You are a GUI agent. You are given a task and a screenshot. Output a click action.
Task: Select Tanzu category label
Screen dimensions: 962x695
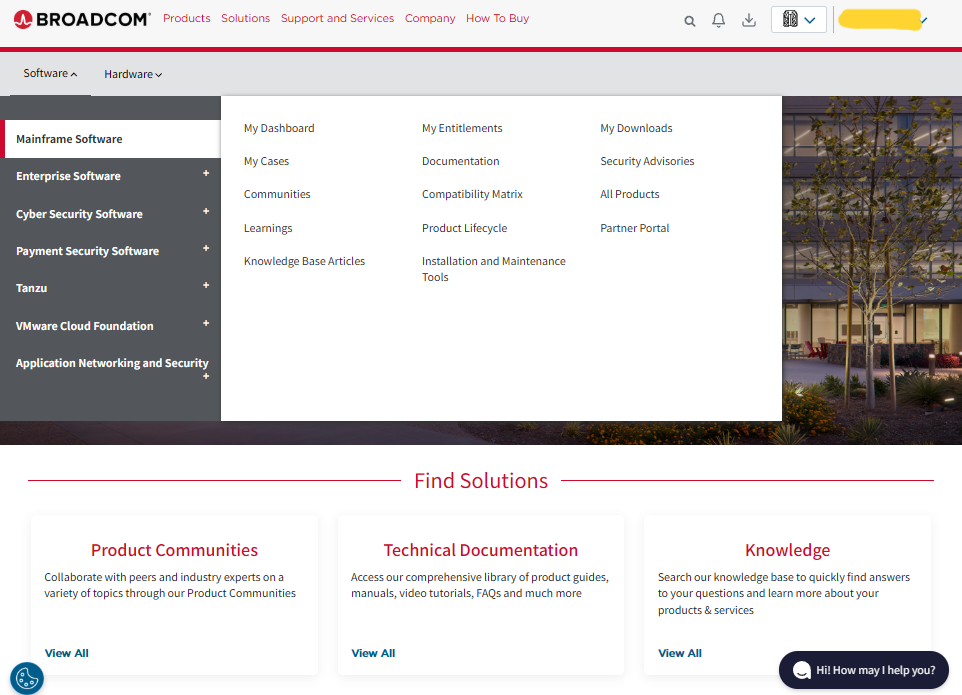(31, 288)
